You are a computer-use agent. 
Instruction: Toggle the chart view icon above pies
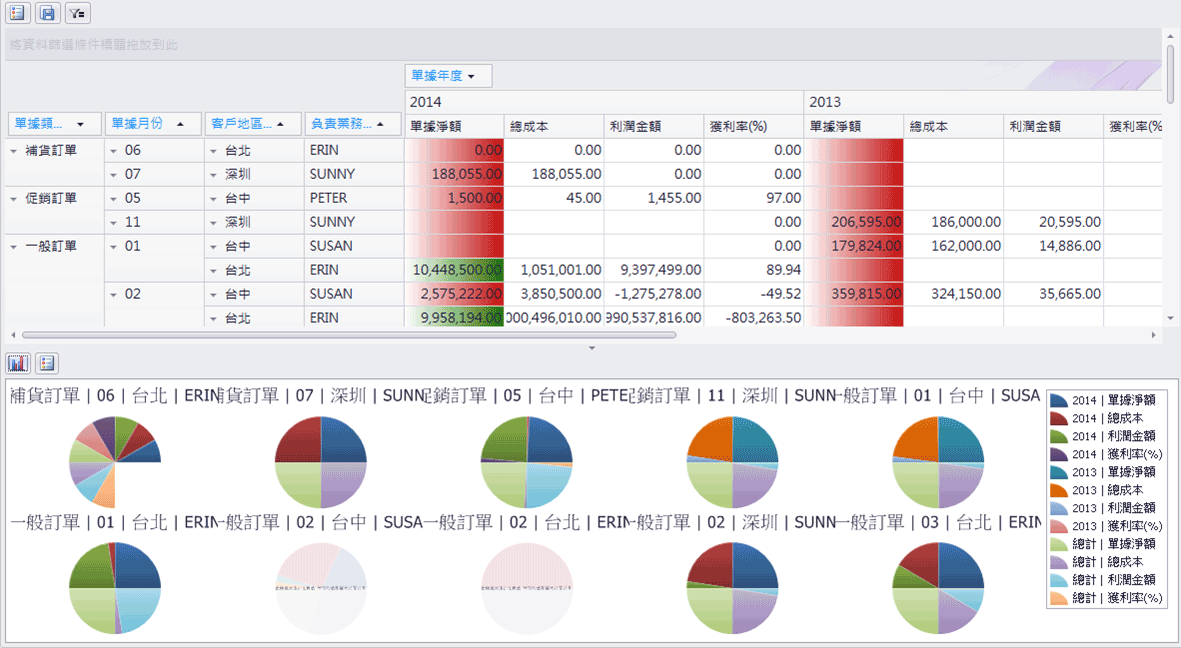click(x=17, y=363)
